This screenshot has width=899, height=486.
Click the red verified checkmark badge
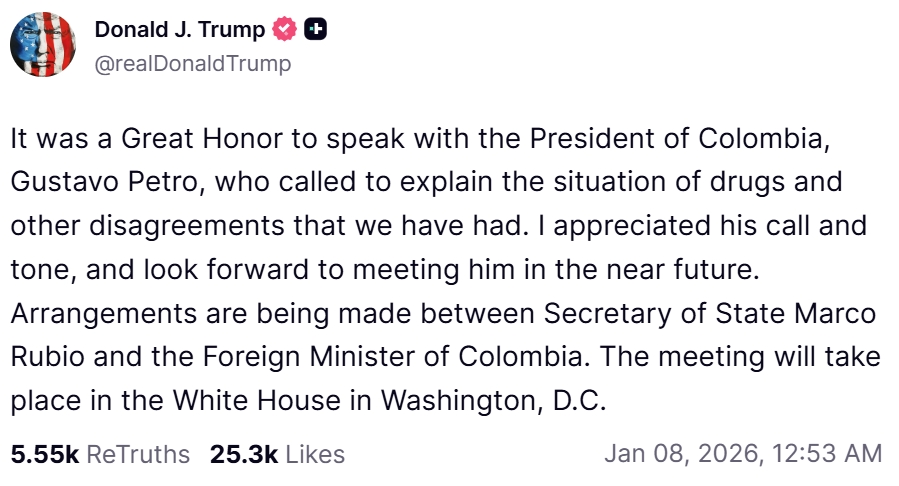click(285, 30)
